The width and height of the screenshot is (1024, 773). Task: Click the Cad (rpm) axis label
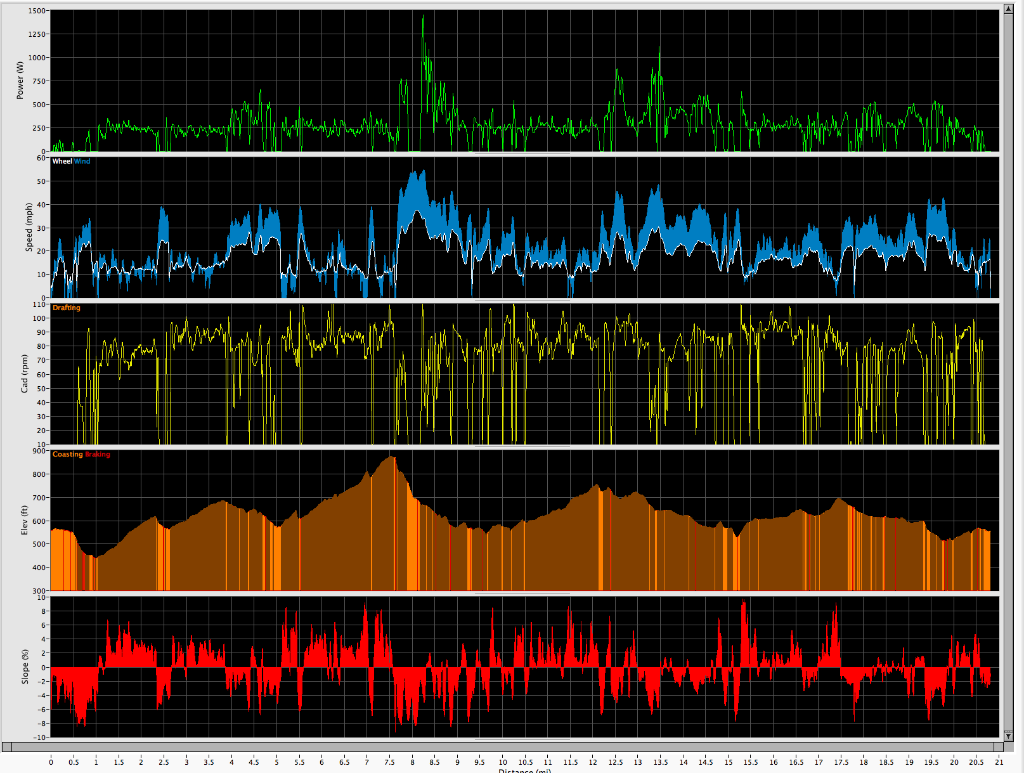point(19,373)
